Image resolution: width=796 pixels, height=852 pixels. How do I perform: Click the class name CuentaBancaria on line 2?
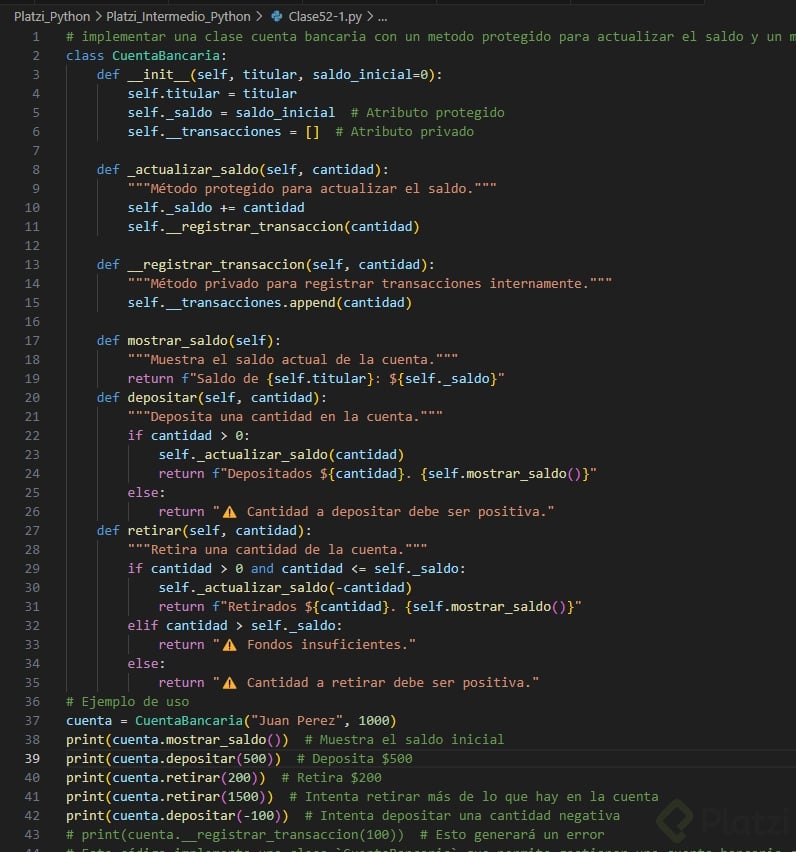point(166,55)
